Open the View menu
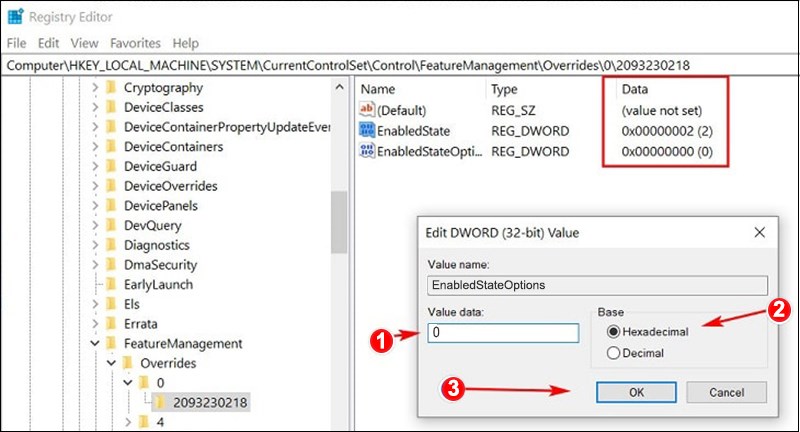The image size is (800, 432). coord(84,43)
